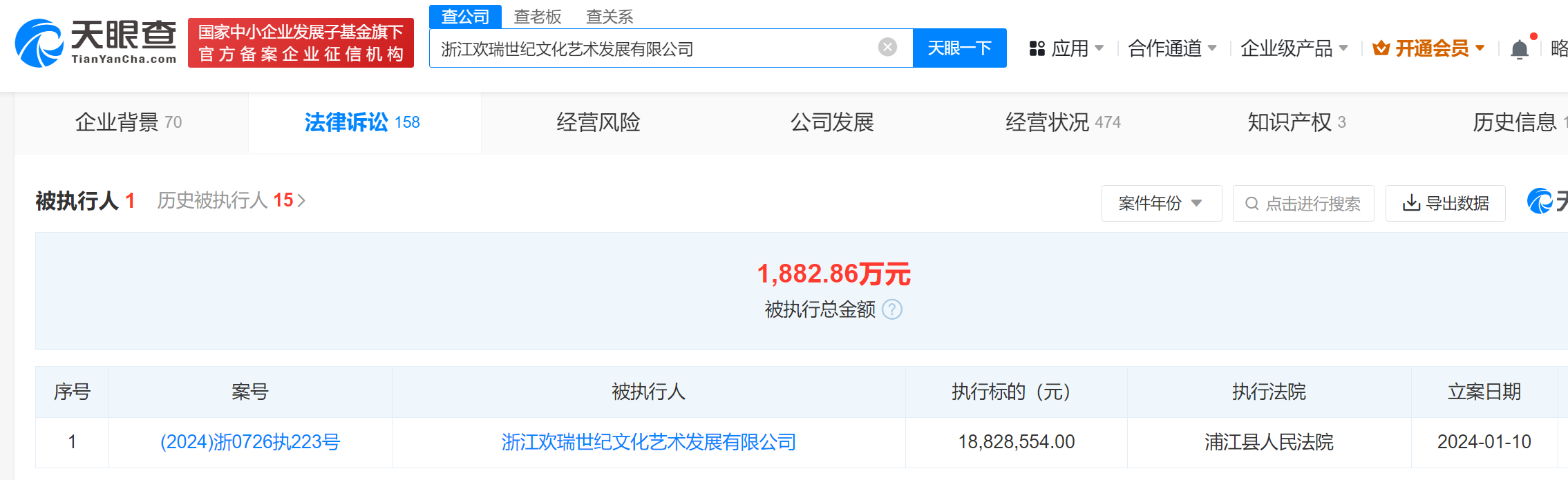
Task: Expand the 开通会员 dropdown arrow
Action: [1480, 48]
